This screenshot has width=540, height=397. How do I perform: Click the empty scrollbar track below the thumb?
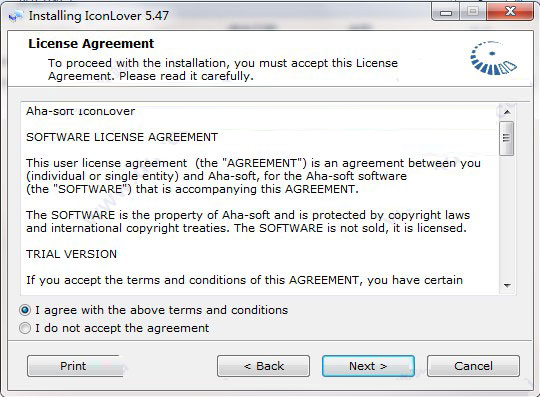pos(507,217)
